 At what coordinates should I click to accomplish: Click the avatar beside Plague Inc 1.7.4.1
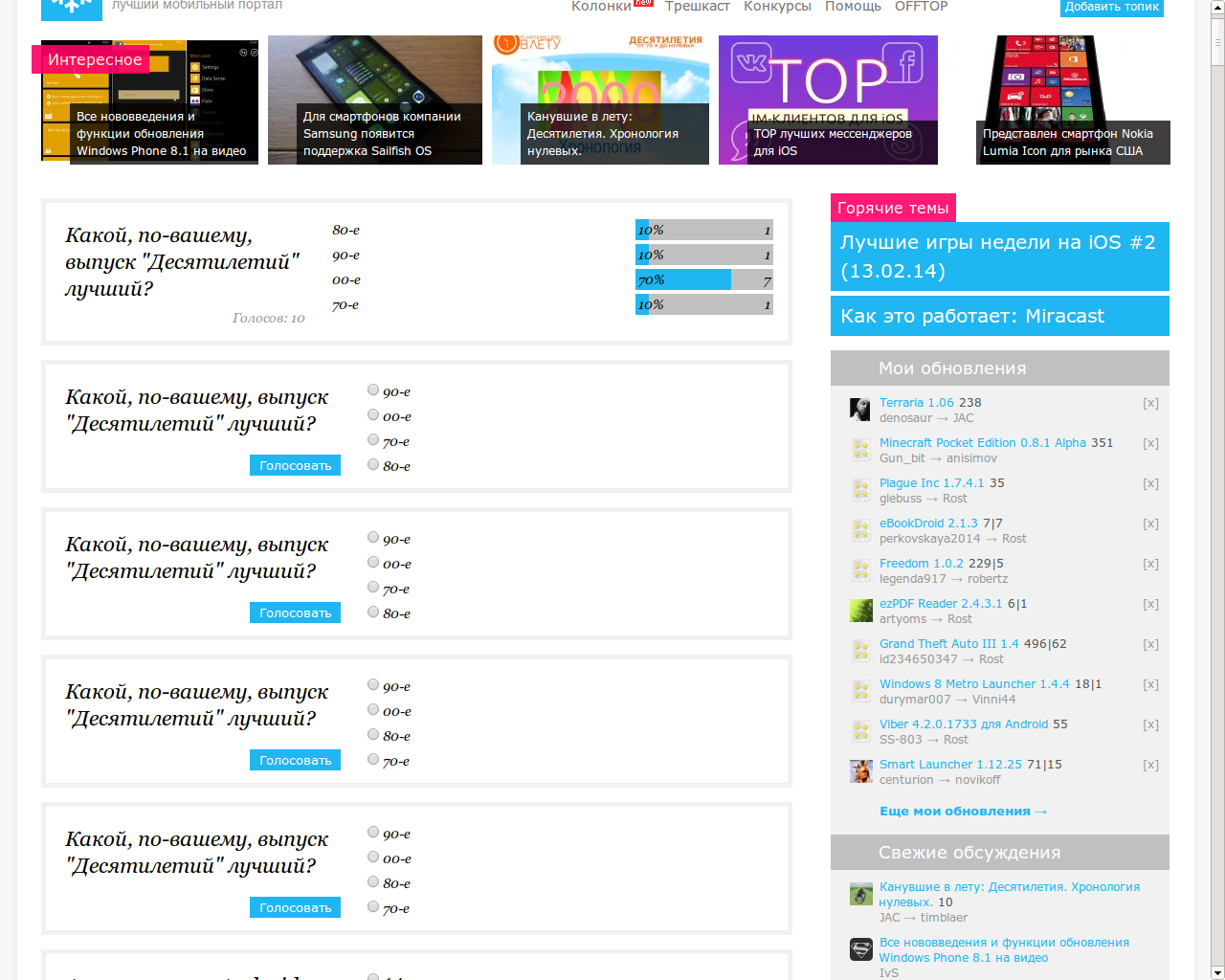point(860,490)
